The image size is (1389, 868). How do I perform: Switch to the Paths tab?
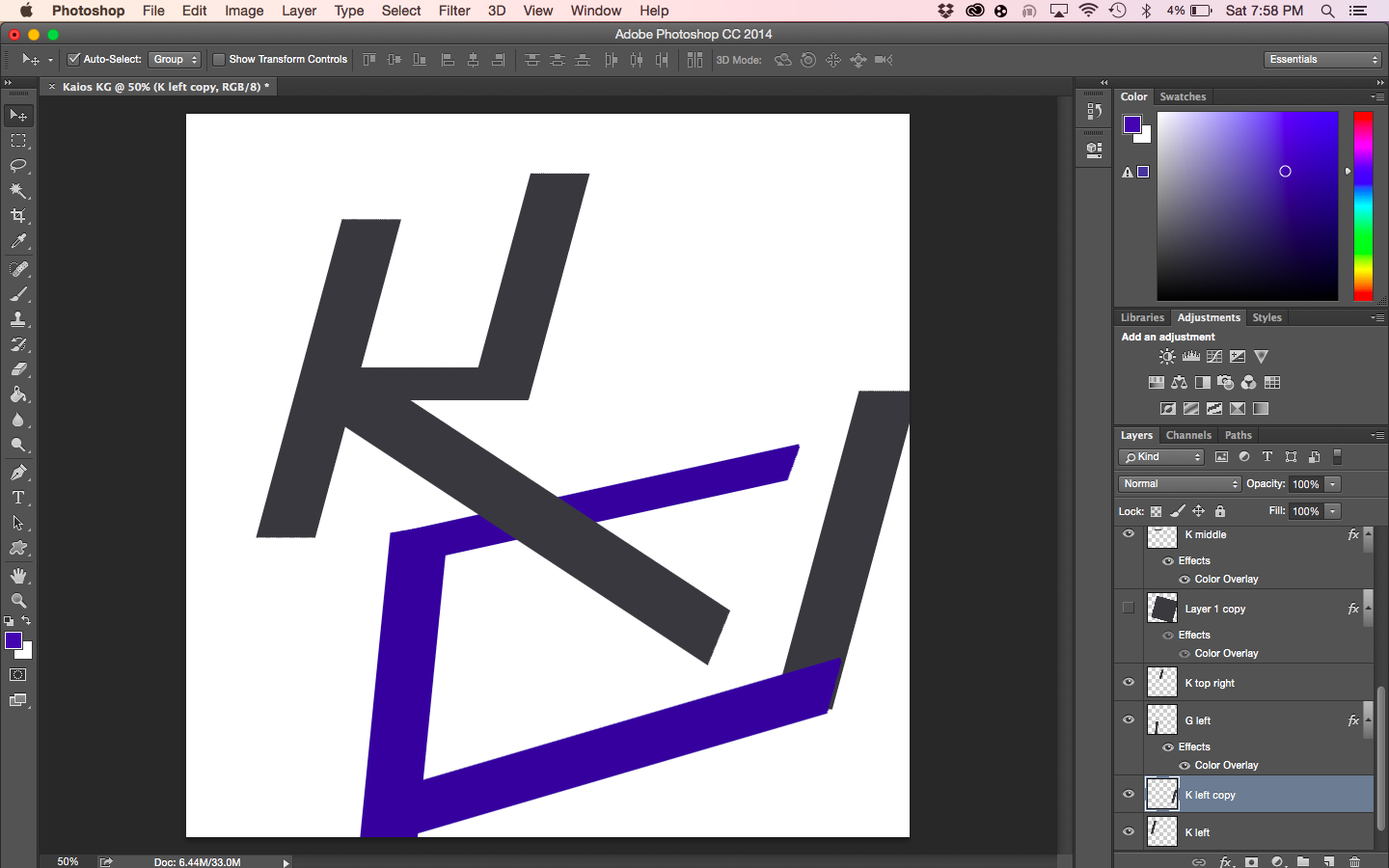coord(1239,435)
